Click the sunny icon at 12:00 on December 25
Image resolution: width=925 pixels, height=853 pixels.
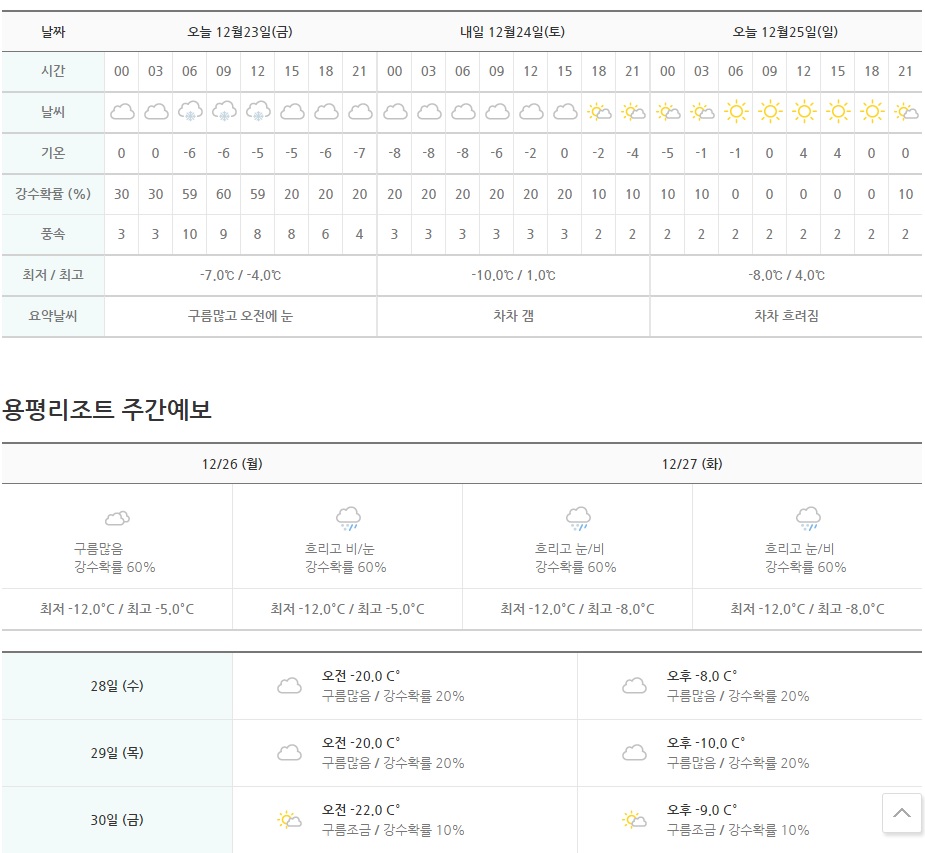(802, 111)
